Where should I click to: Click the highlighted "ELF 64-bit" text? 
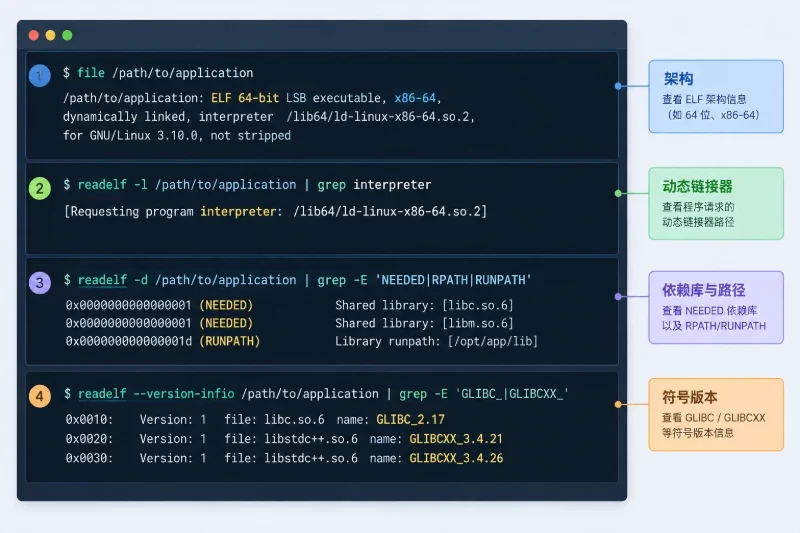[245, 98]
